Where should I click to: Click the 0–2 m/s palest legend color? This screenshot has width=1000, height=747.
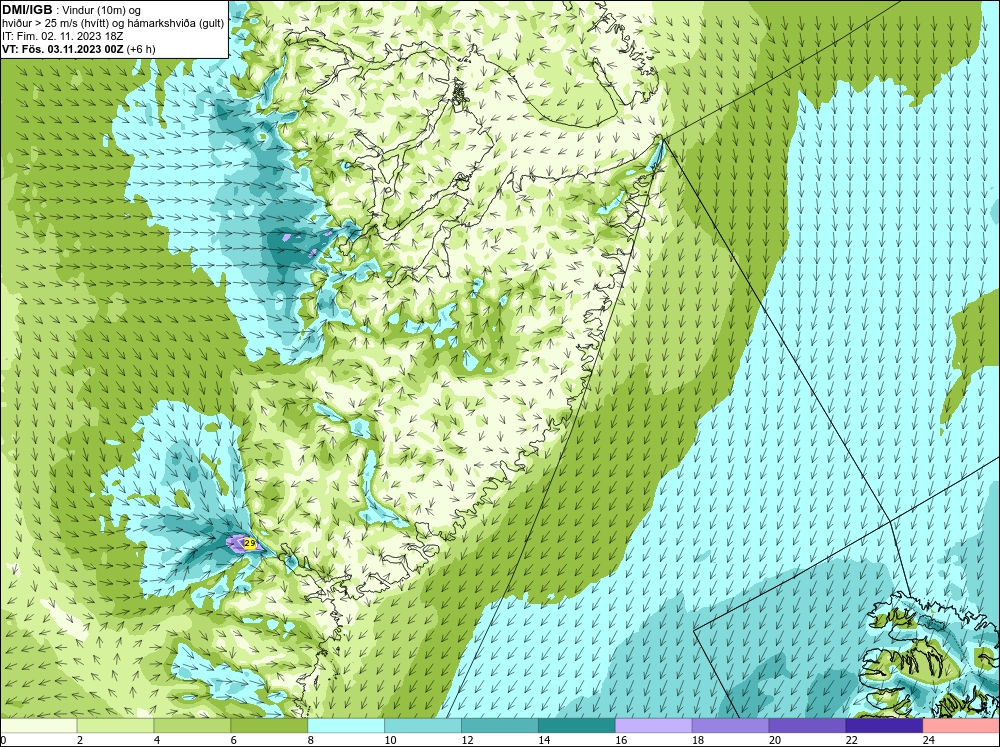click(39, 727)
